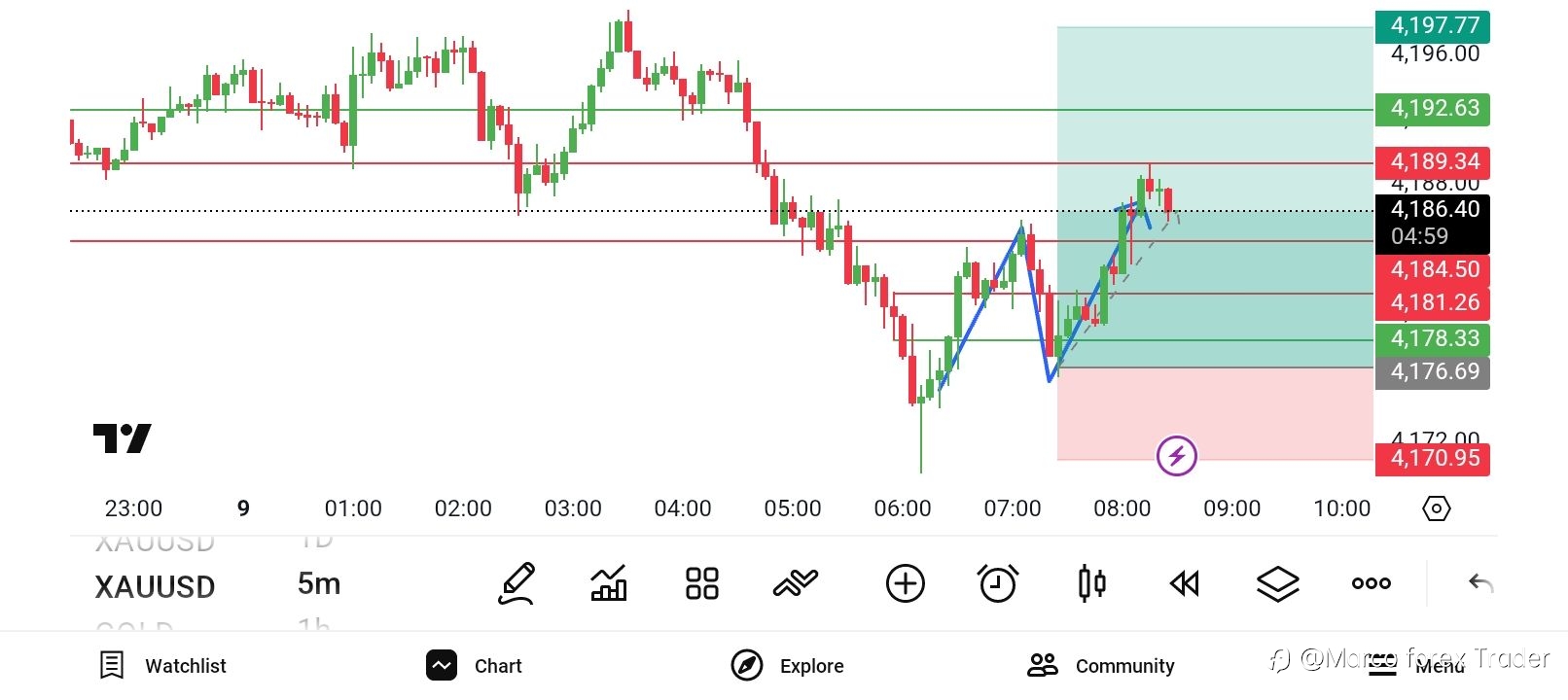The height and width of the screenshot is (700, 1568).
Task: Select the 4,192.63 green price label
Action: pos(1432,109)
